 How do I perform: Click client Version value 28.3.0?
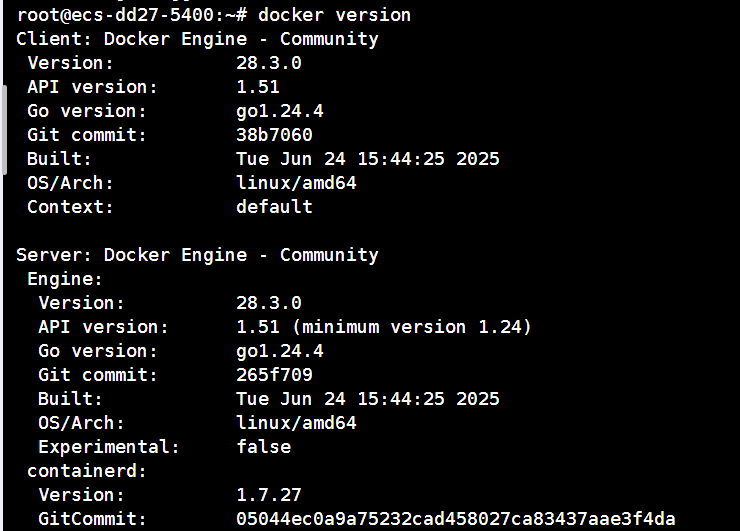coord(269,63)
